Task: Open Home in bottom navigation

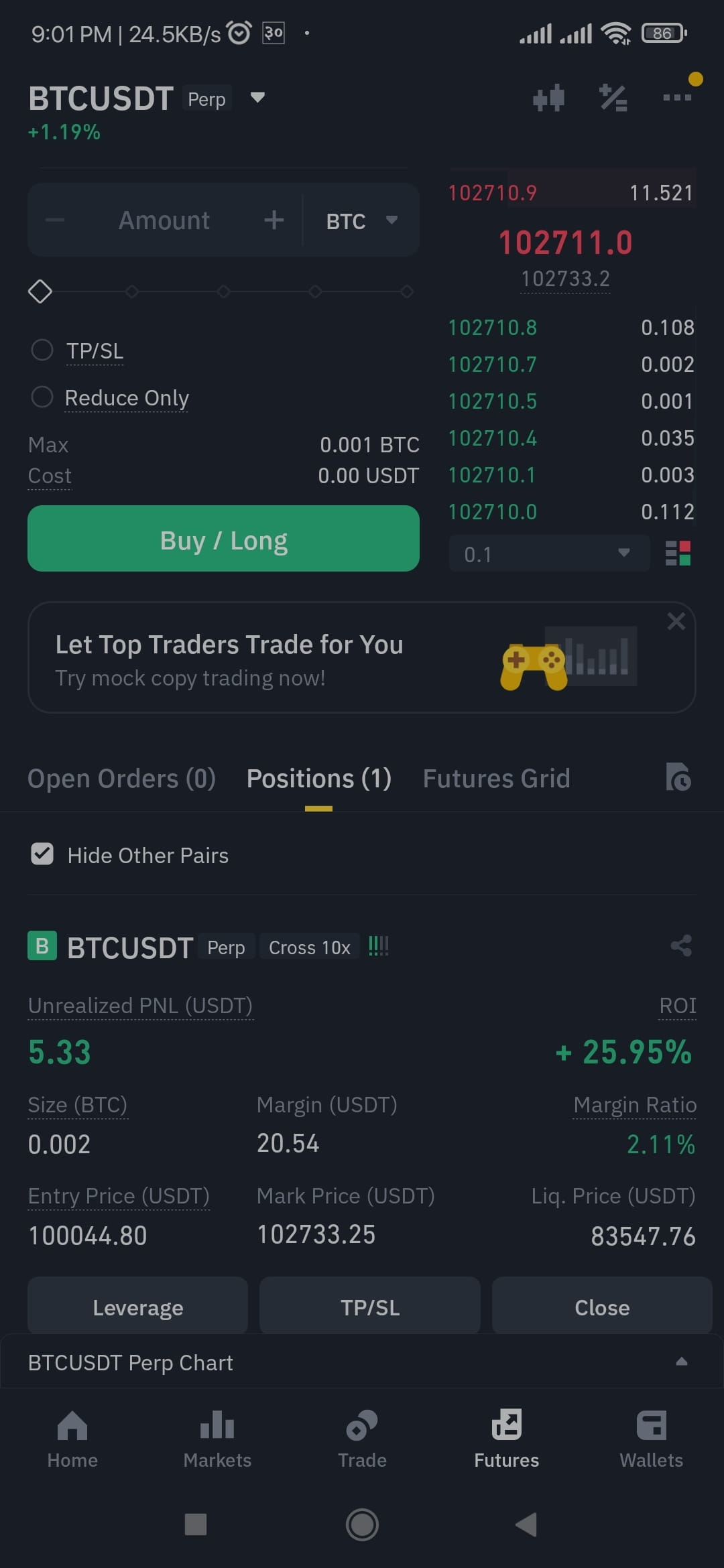Action: click(x=72, y=1439)
